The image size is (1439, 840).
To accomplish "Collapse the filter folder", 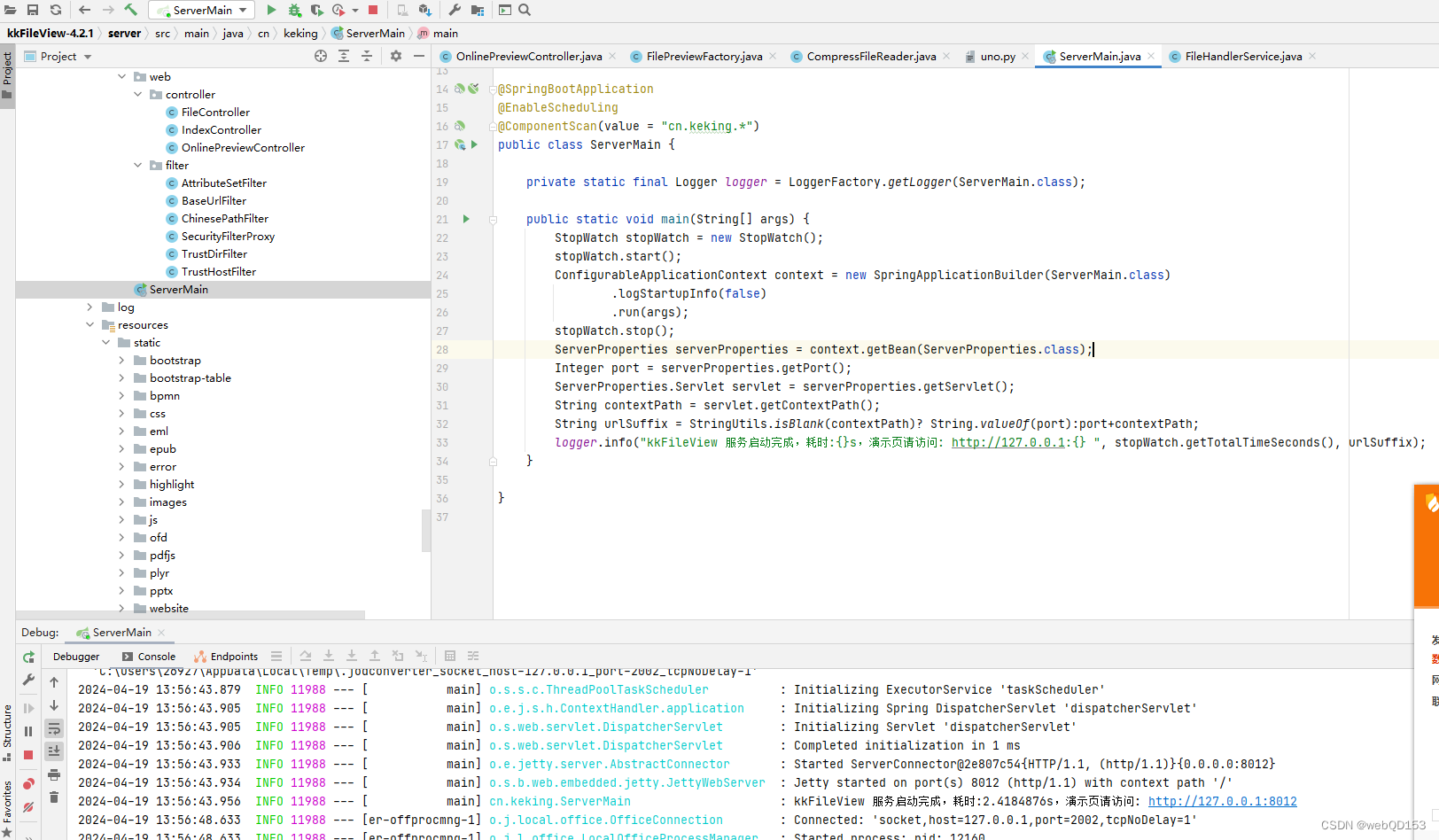I will (138, 166).
